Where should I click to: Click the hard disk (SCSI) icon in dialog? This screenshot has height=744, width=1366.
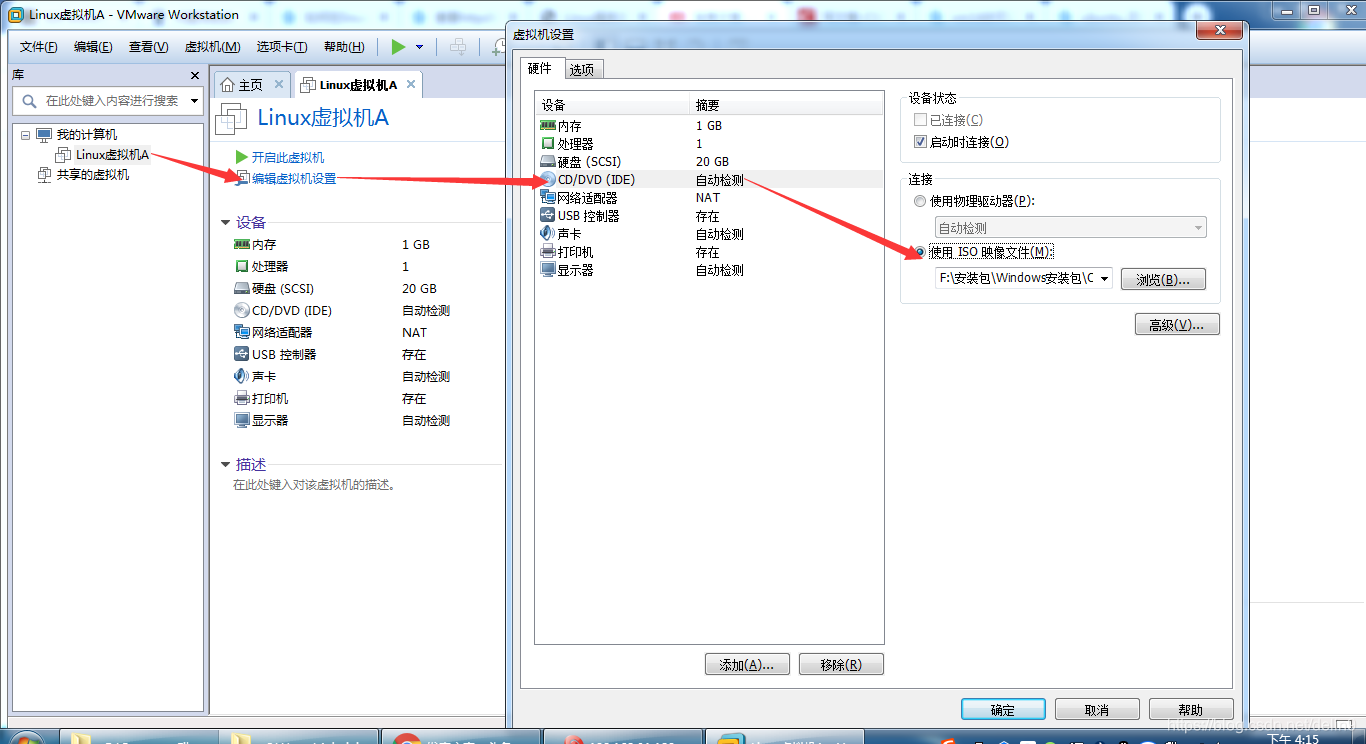[547, 162]
